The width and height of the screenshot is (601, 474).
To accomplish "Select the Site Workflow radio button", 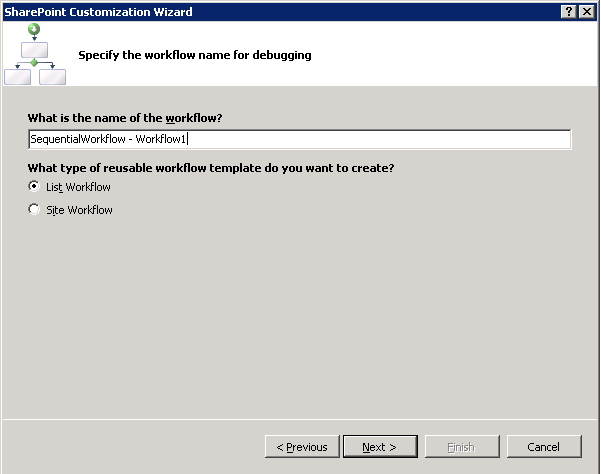I will pyautogui.click(x=35, y=210).
